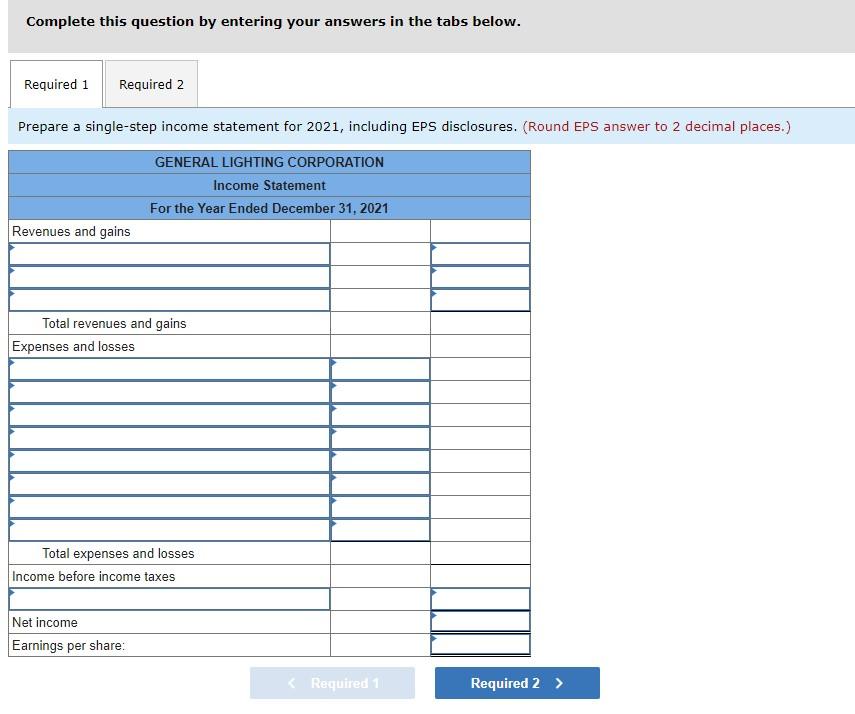This screenshot has height=714, width=855.
Task: Click the disabled Required 1 back button
Action: [332, 683]
